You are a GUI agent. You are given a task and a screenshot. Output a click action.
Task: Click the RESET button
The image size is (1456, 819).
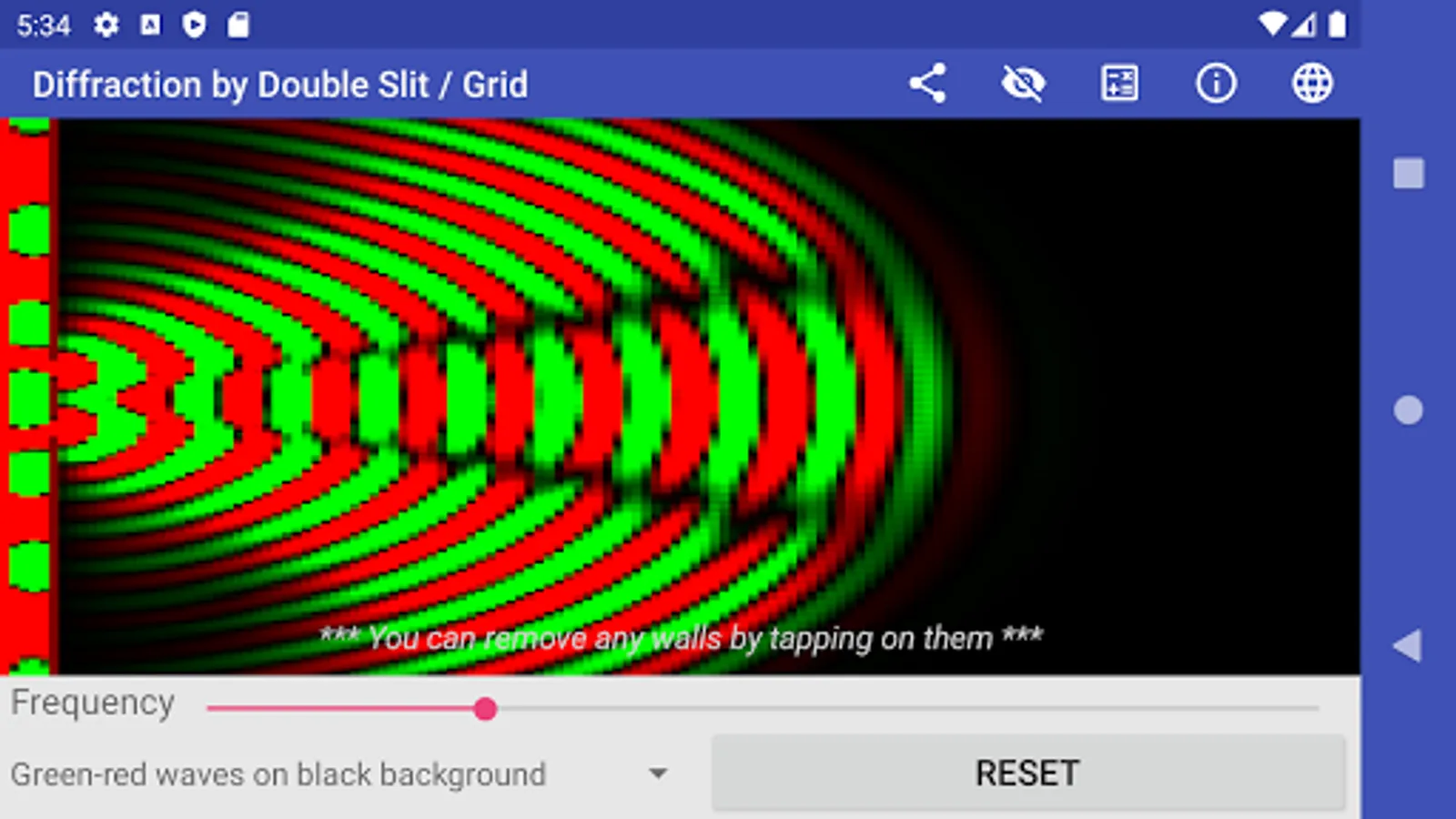click(x=1027, y=773)
